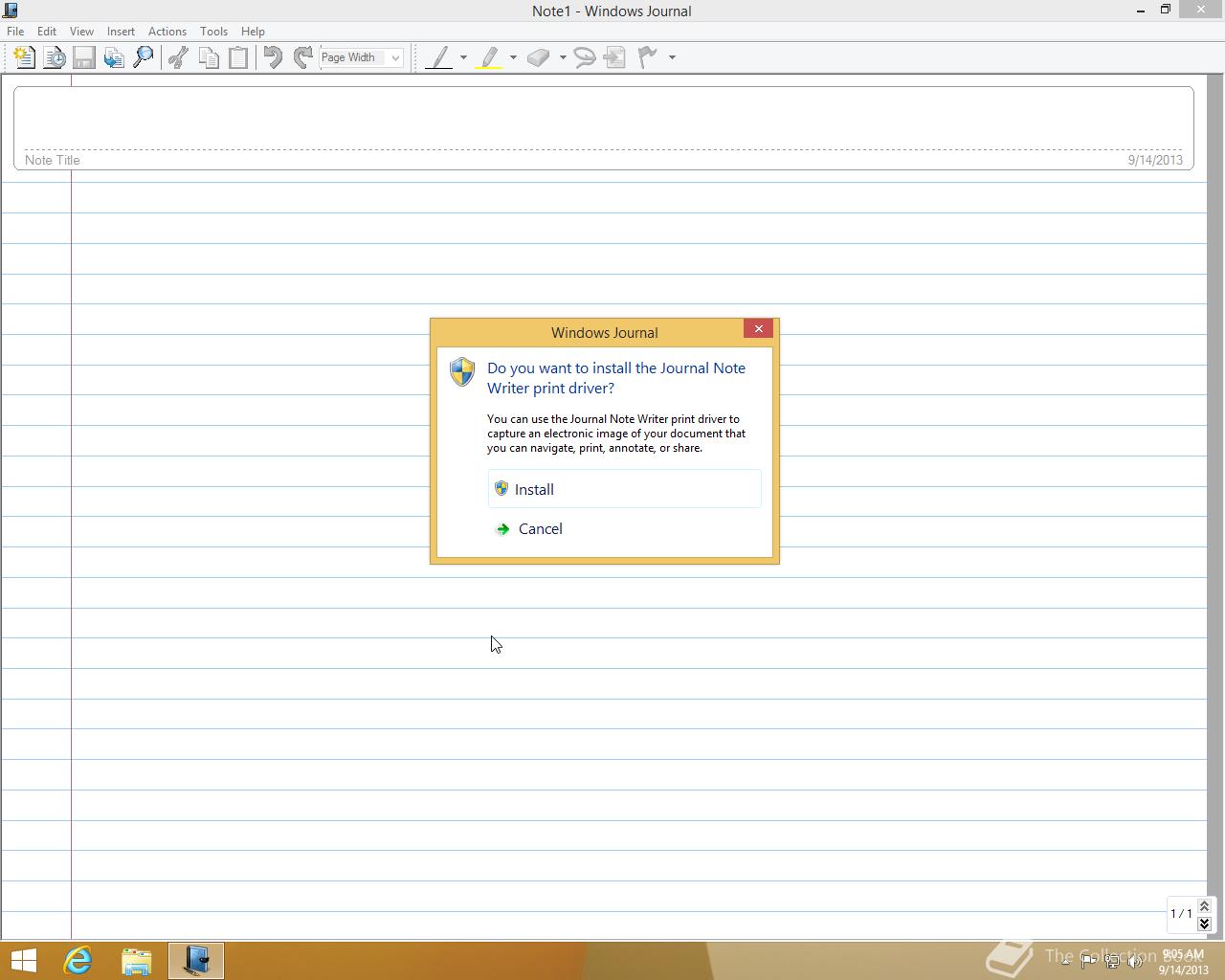Go to previous page with up arrows
This screenshot has height=980, width=1225.
pos(1204,905)
